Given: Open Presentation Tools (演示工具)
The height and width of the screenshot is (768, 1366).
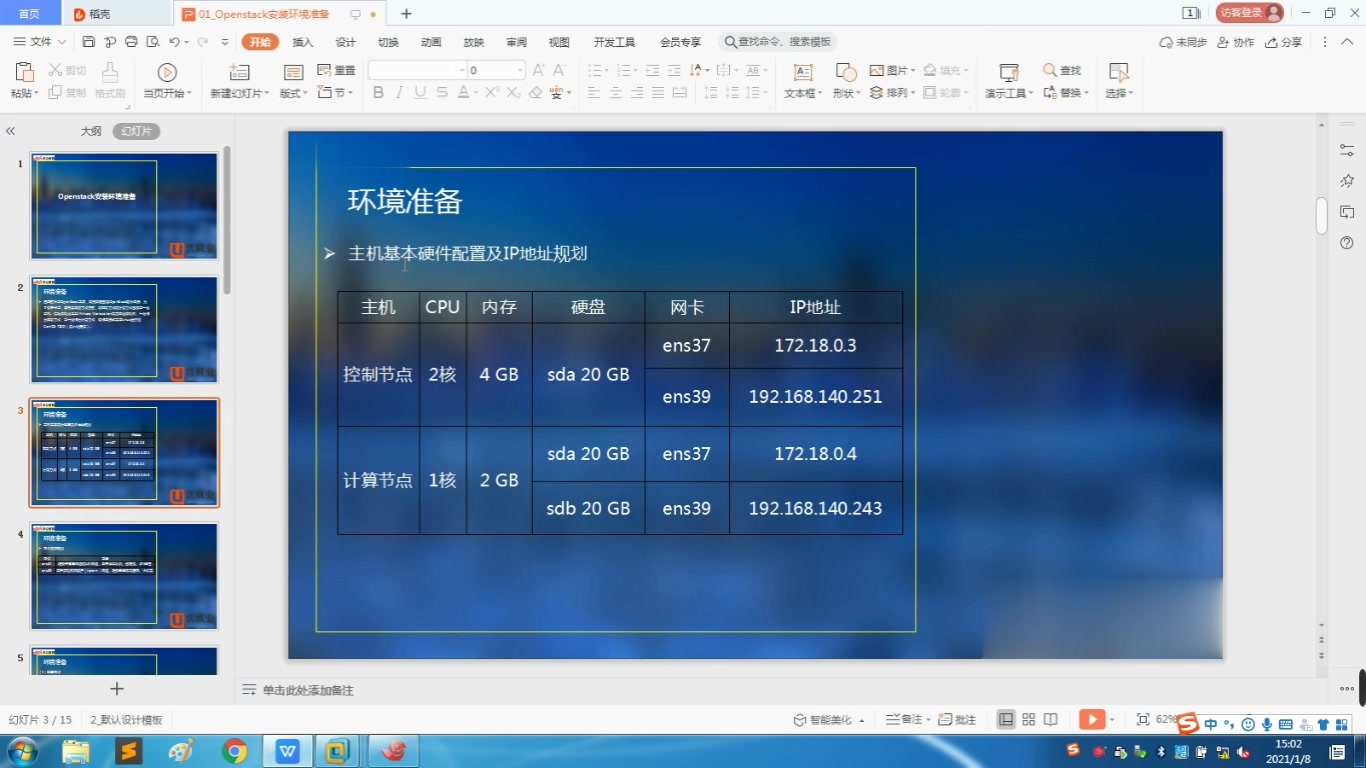Looking at the screenshot, I should pyautogui.click(x=1009, y=80).
